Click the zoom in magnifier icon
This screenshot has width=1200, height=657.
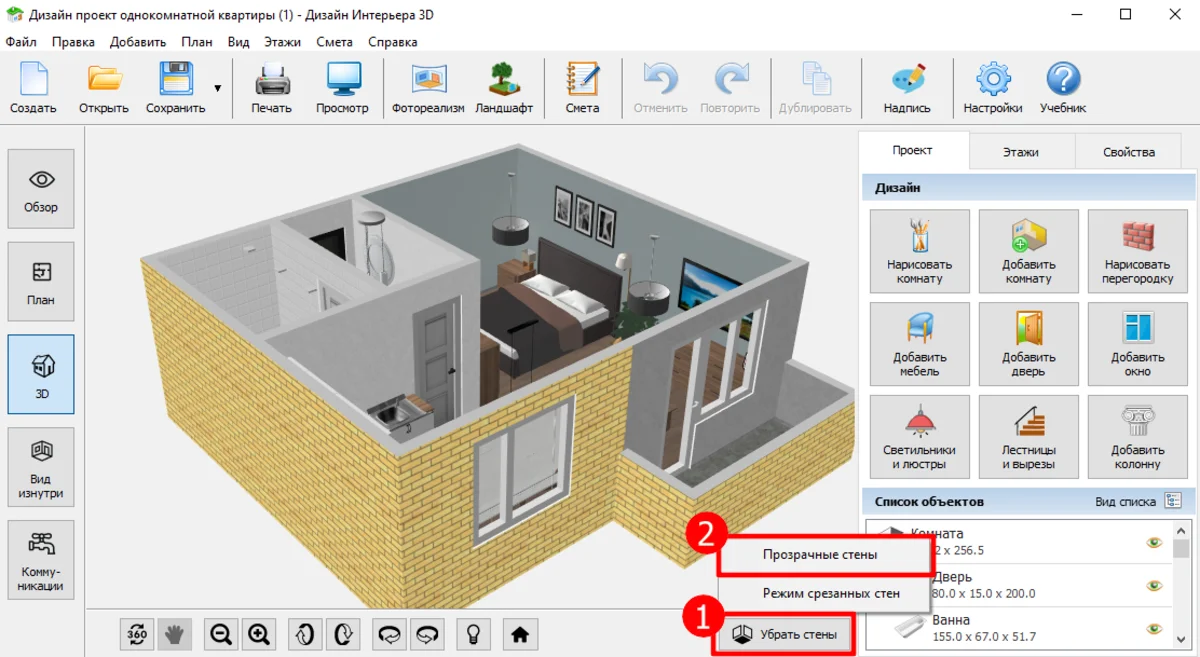pyautogui.click(x=259, y=633)
